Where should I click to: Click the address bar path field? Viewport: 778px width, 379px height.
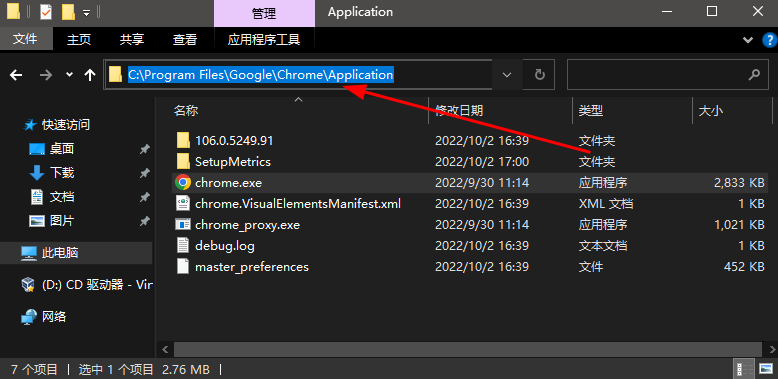pos(298,75)
